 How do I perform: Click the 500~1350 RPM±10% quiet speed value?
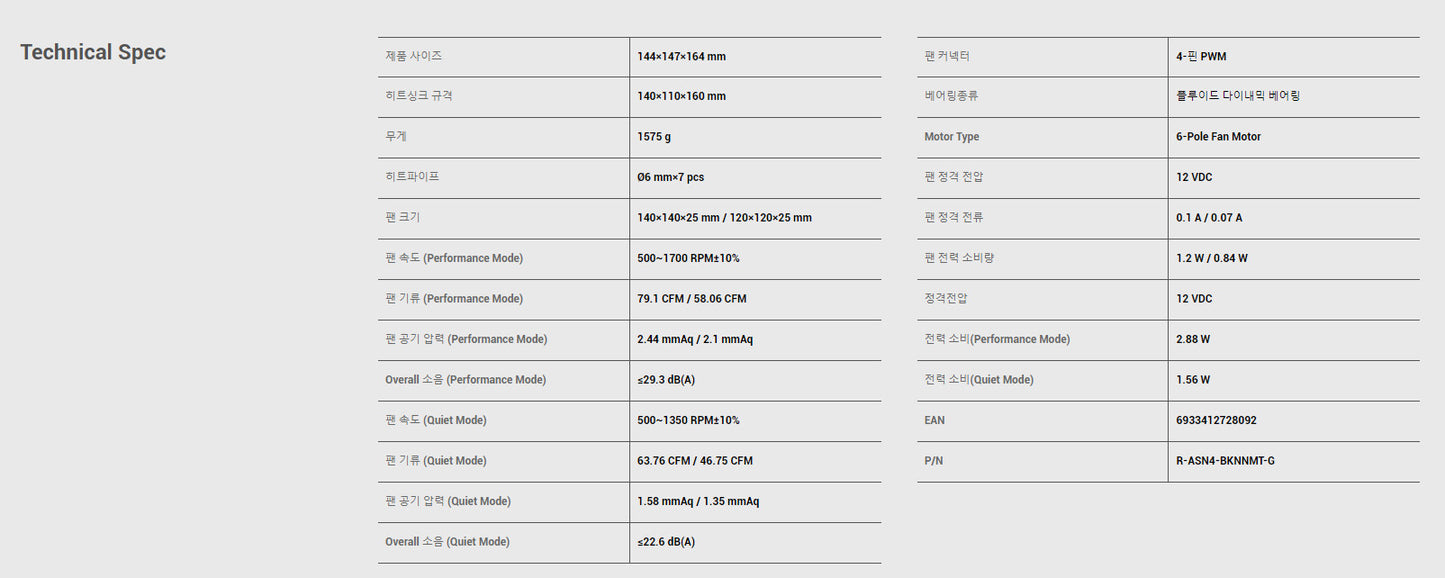[688, 421]
